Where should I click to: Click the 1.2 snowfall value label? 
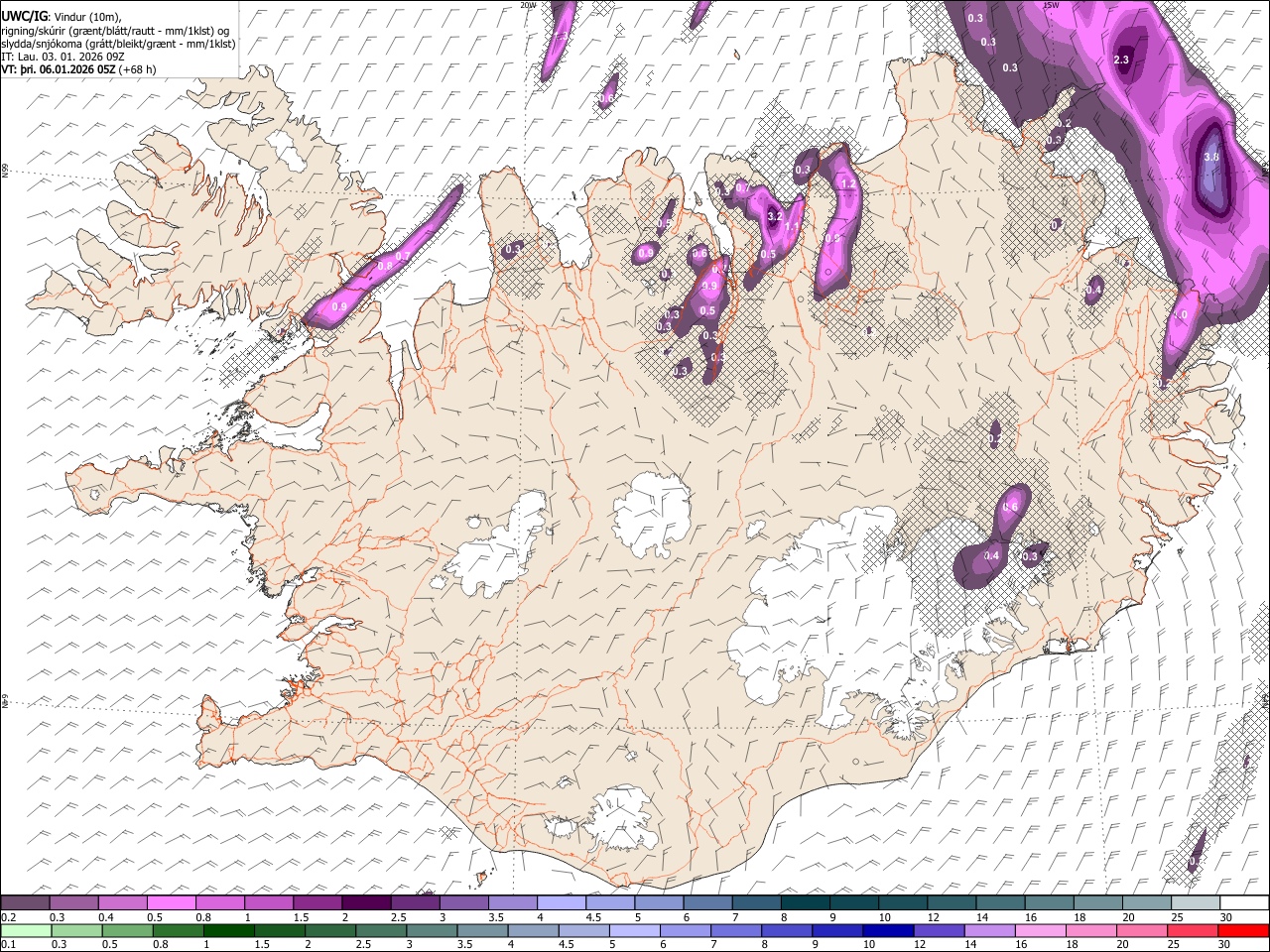(848, 184)
